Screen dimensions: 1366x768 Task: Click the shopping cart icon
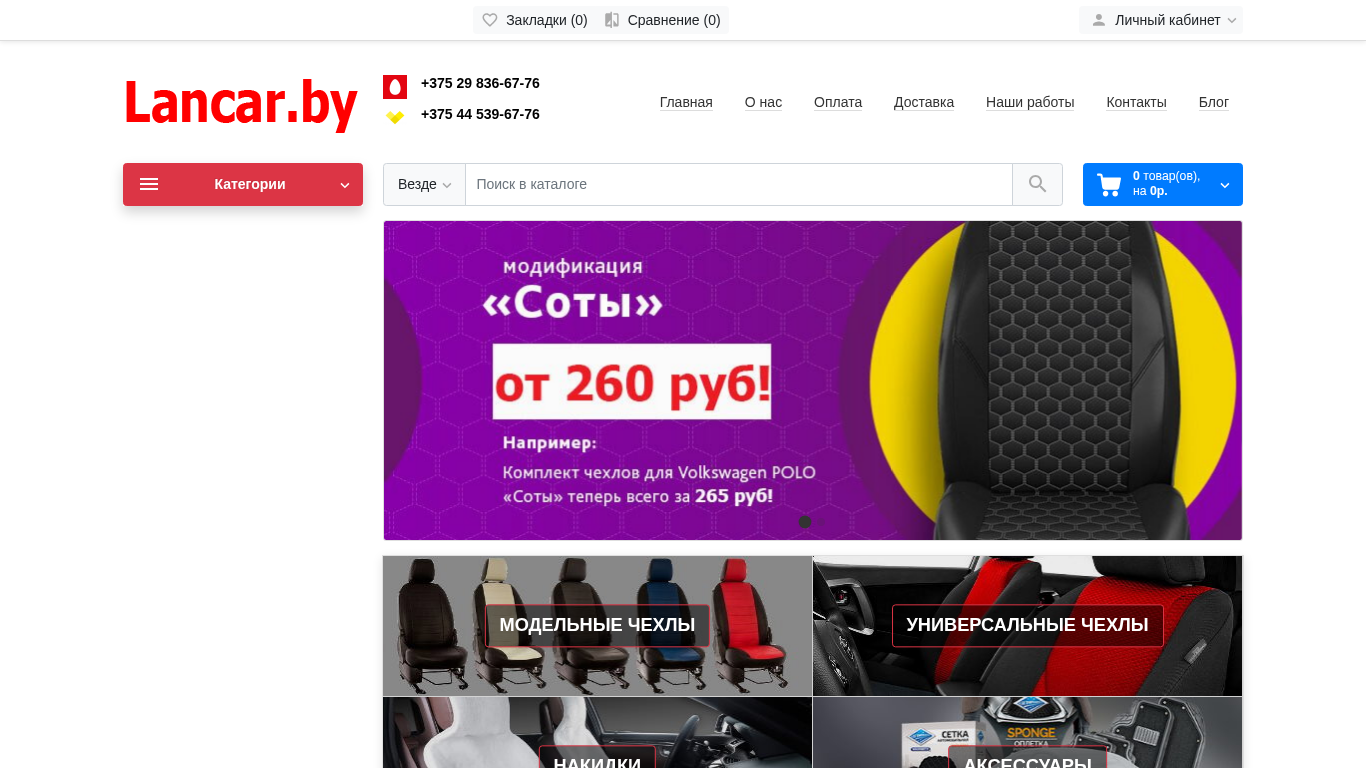[1109, 185]
